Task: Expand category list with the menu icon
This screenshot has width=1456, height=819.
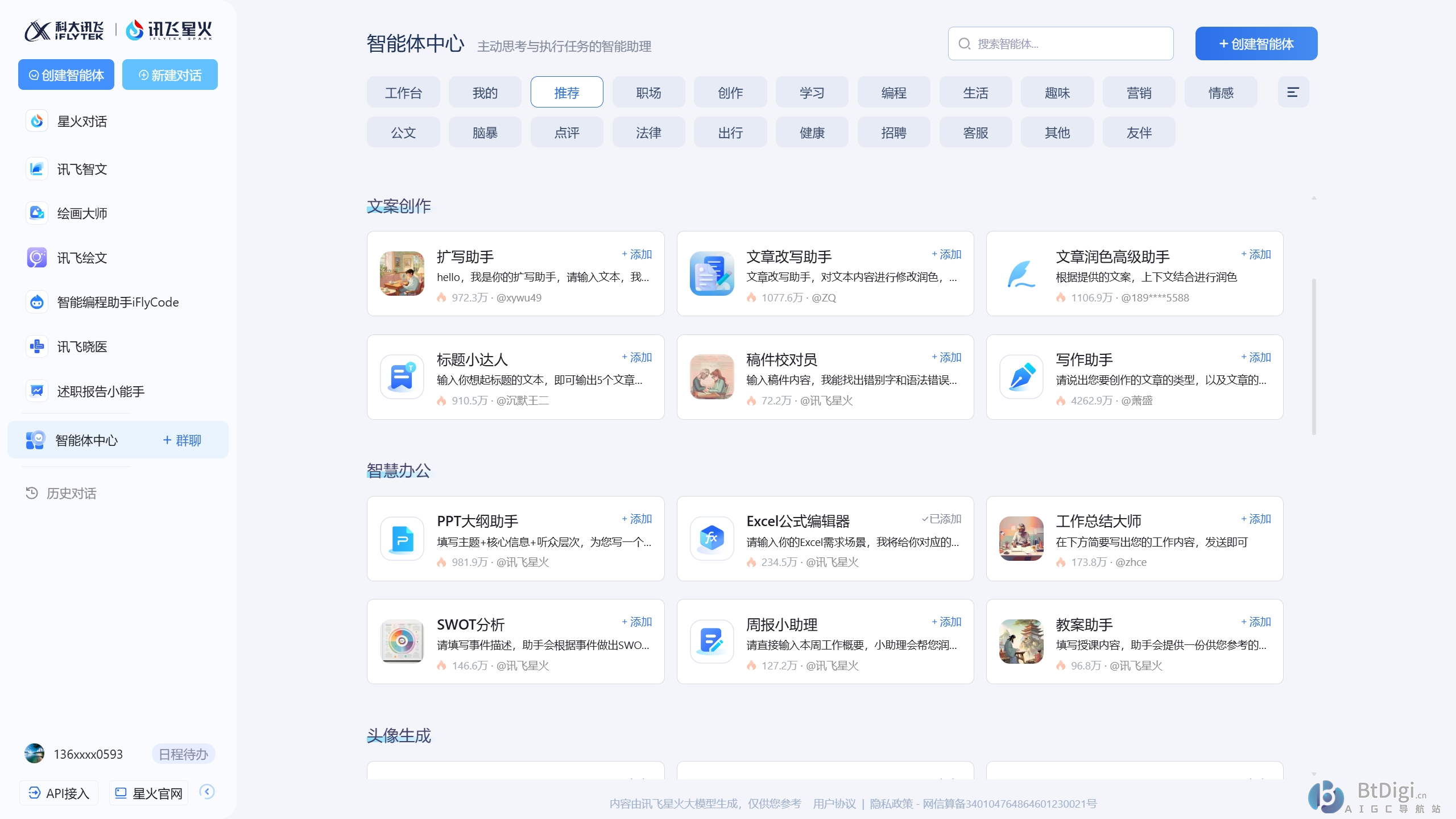Action: point(1293,92)
